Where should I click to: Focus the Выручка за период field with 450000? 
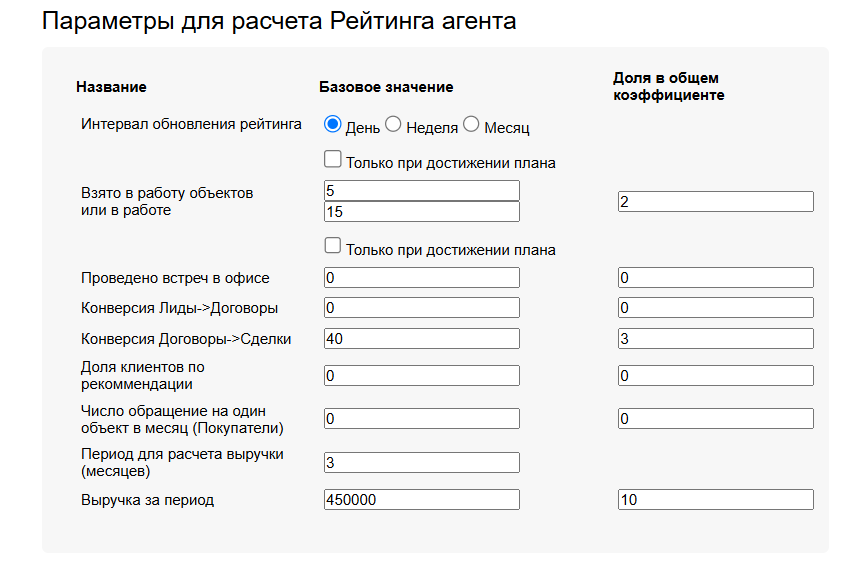click(x=421, y=500)
